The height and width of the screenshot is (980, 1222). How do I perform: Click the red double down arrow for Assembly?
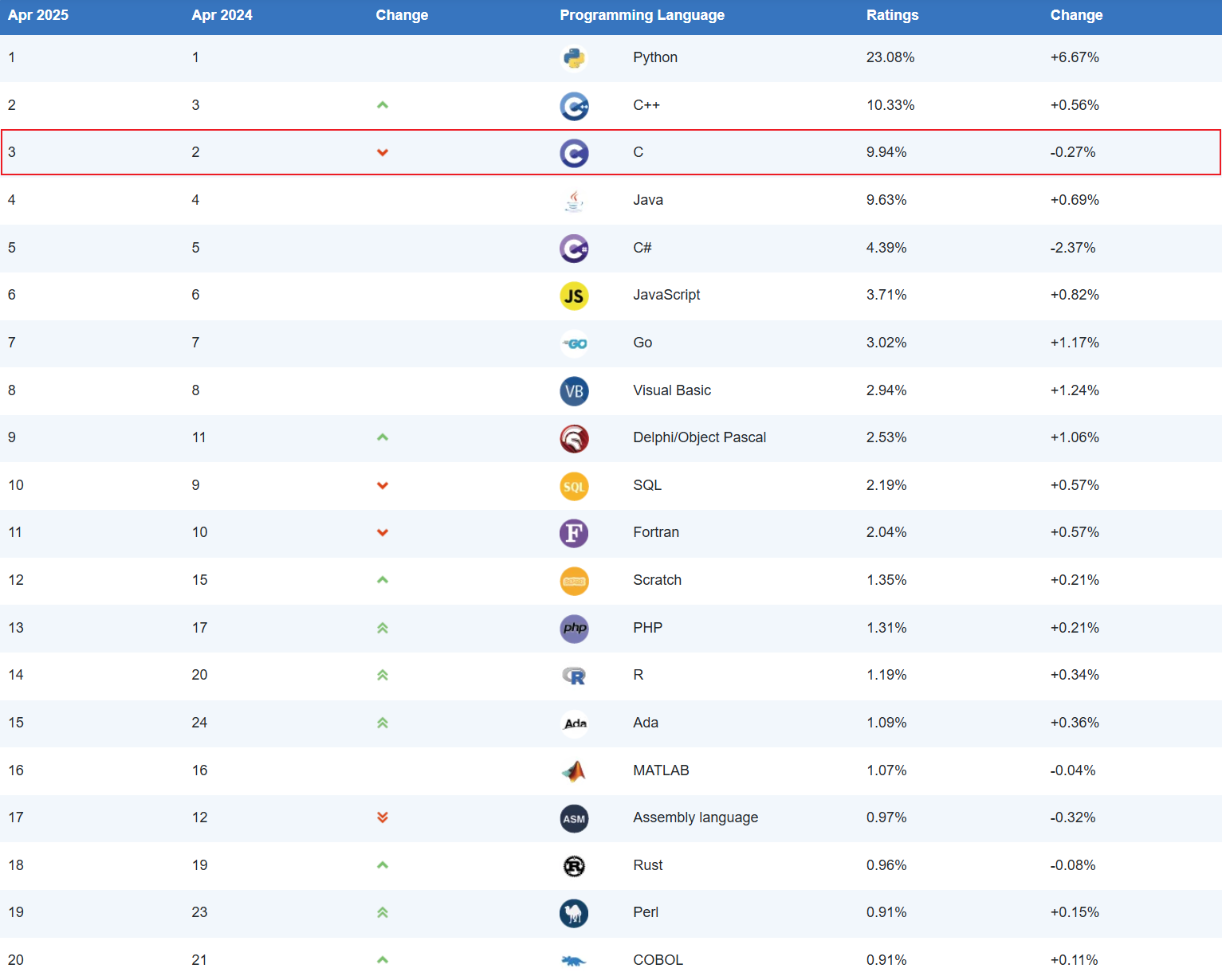(x=383, y=817)
